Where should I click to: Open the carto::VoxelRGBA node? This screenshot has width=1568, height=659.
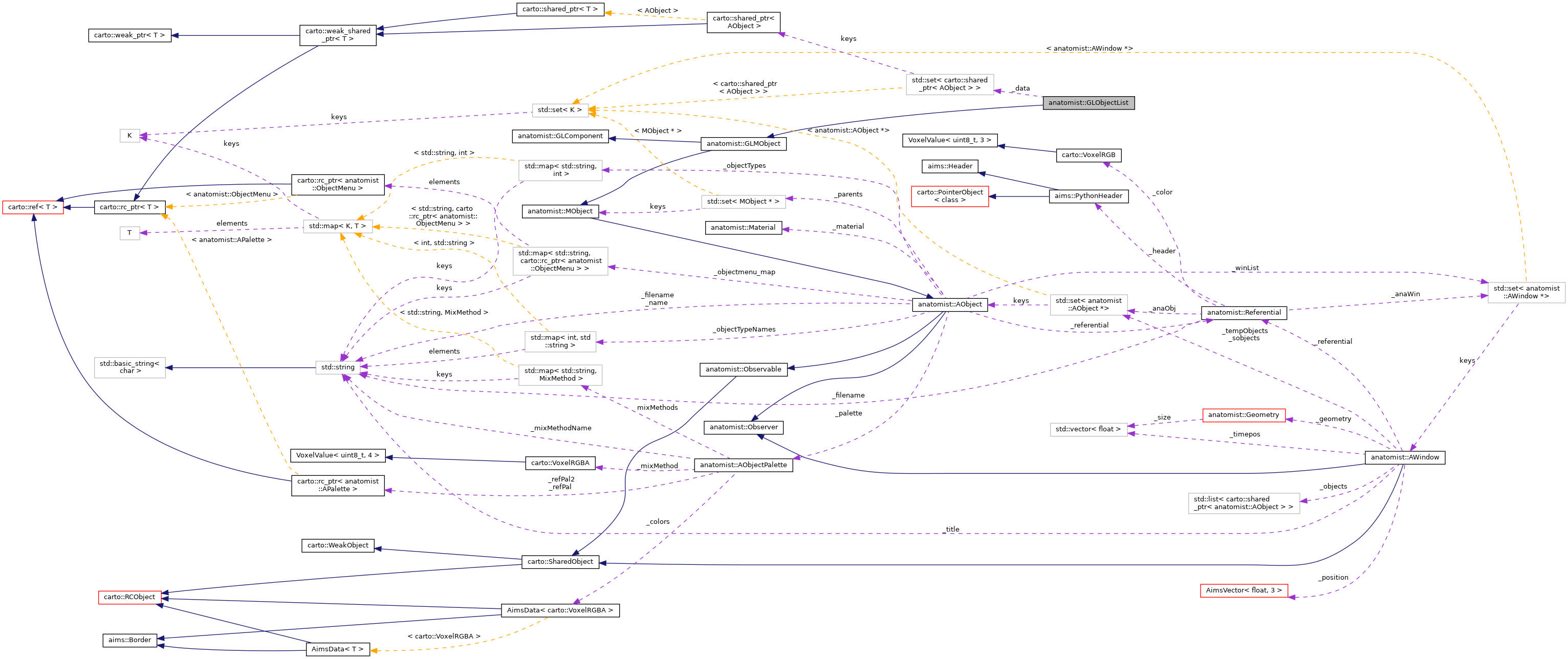560,463
